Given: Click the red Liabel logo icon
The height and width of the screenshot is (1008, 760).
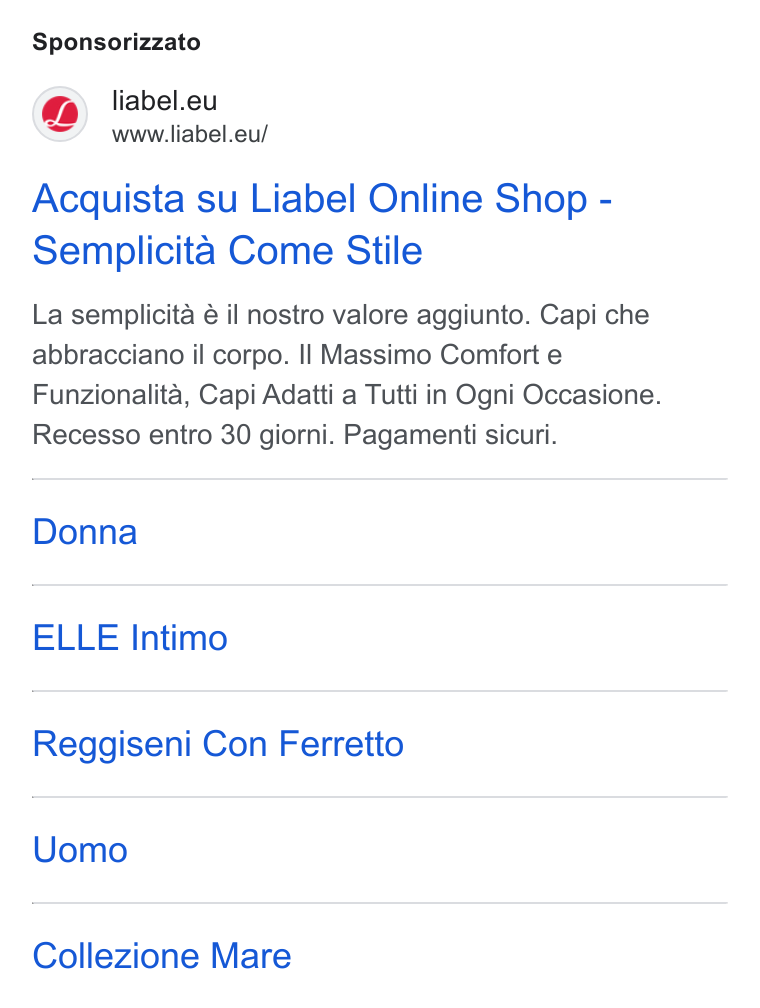Looking at the screenshot, I should tap(60, 114).
